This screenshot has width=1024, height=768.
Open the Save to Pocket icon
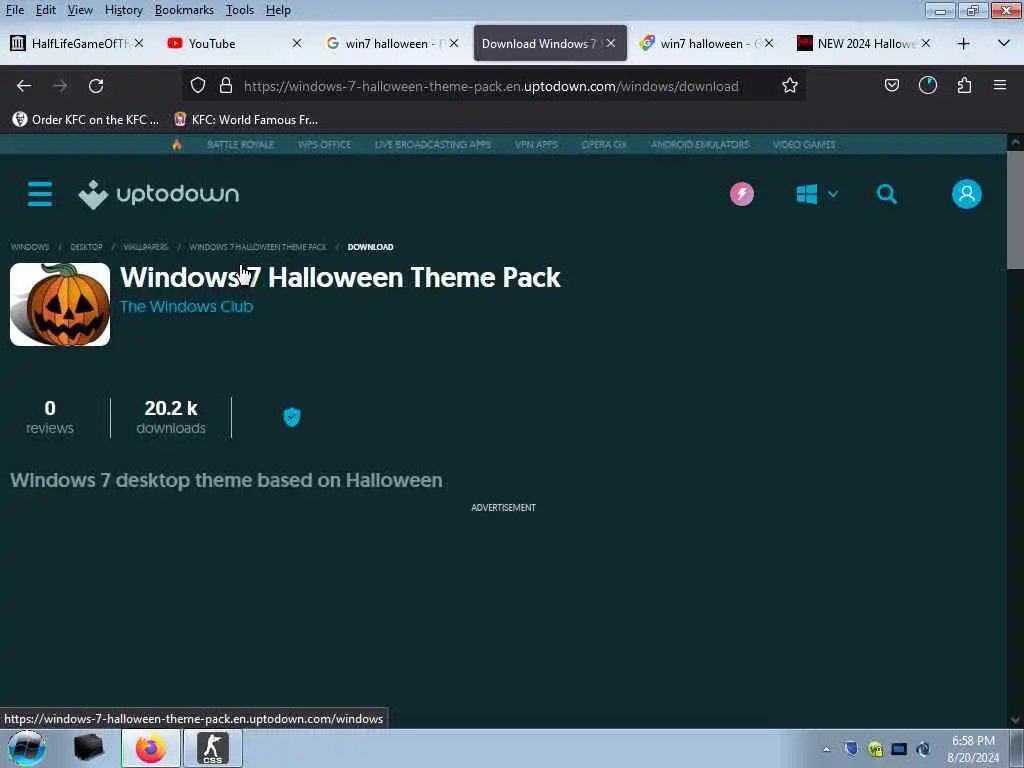click(891, 86)
